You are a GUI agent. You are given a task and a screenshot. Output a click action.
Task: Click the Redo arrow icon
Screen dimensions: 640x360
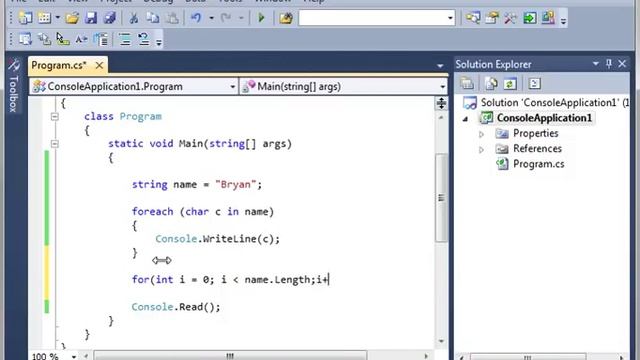pos(226,18)
